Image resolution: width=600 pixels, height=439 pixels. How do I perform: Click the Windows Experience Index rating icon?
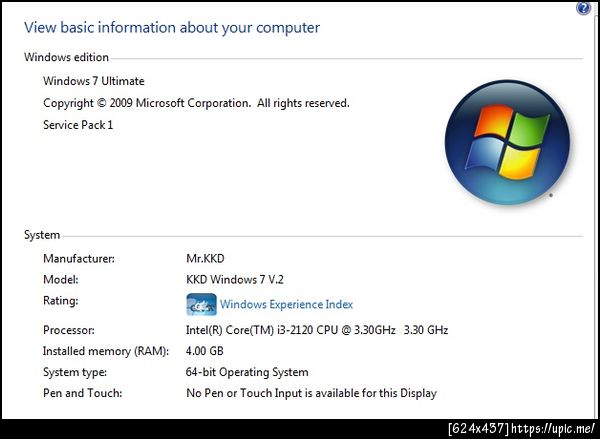click(201, 304)
